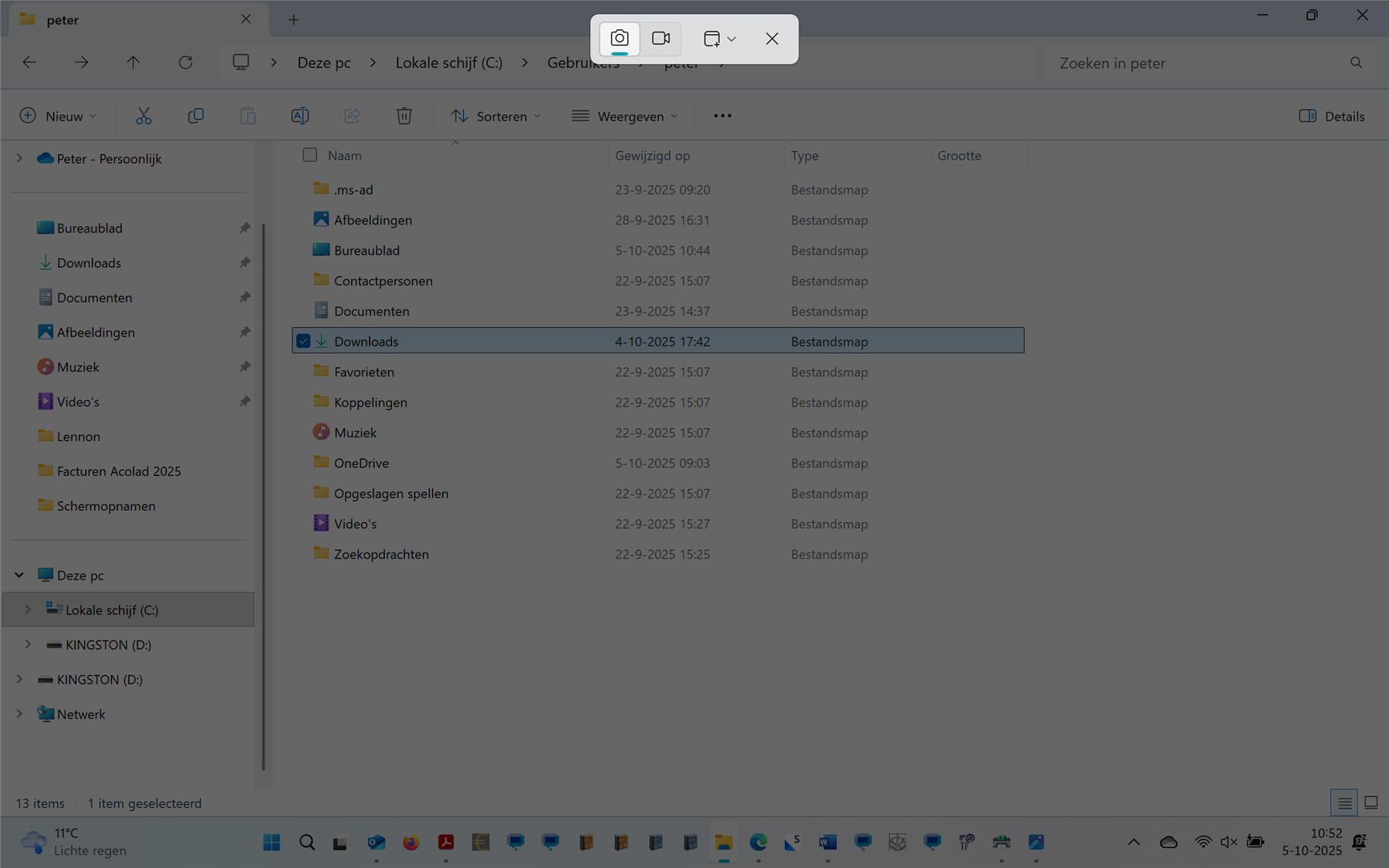
Task: Share the selected item
Action: pyautogui.click(x=353, y=116)
